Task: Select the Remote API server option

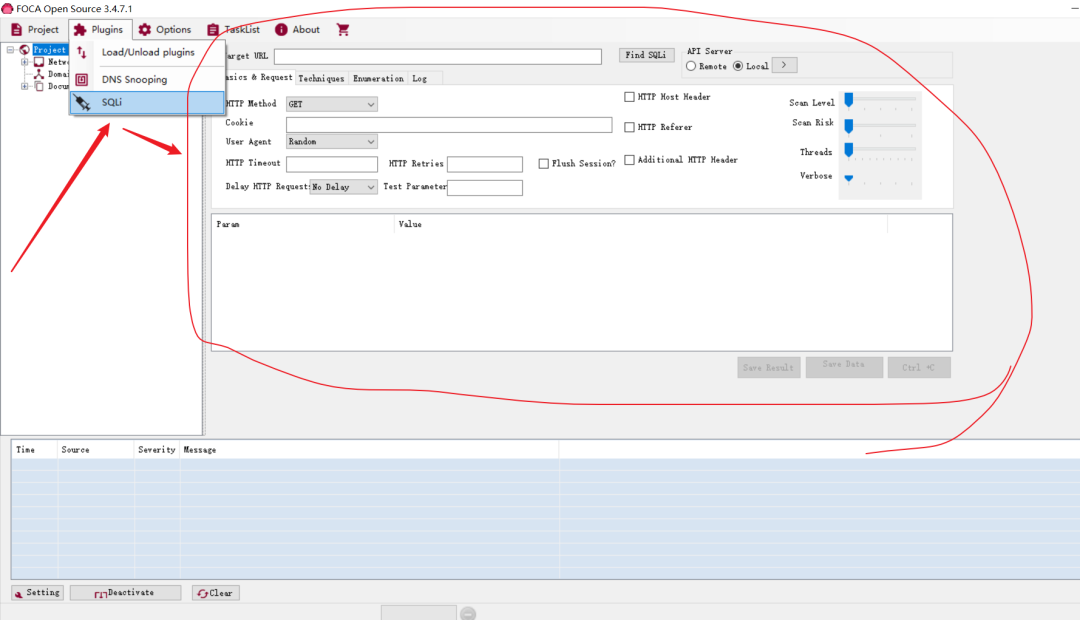Action: point(691,66)
